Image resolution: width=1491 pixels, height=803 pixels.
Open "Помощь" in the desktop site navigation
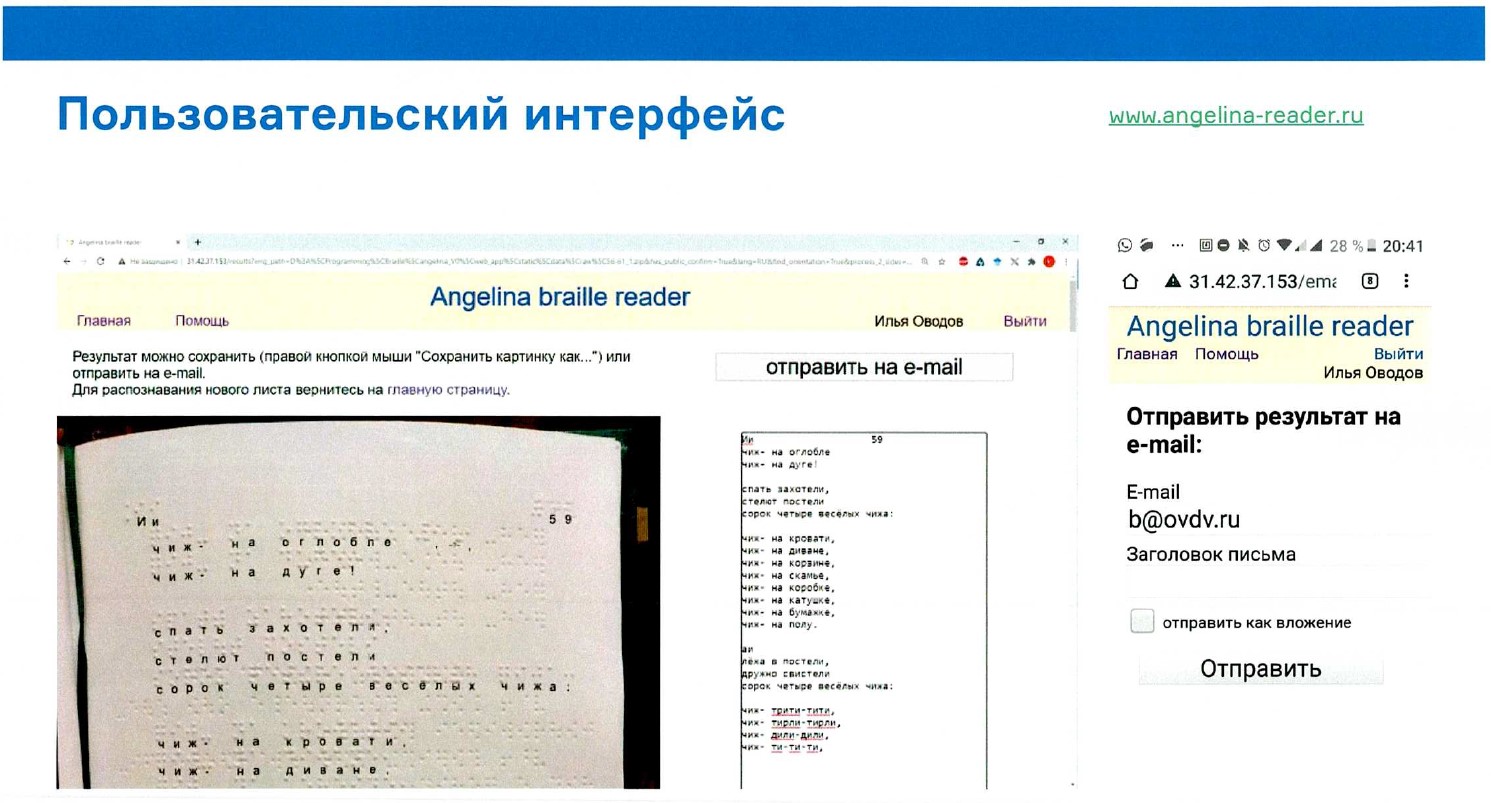(202, 321)
